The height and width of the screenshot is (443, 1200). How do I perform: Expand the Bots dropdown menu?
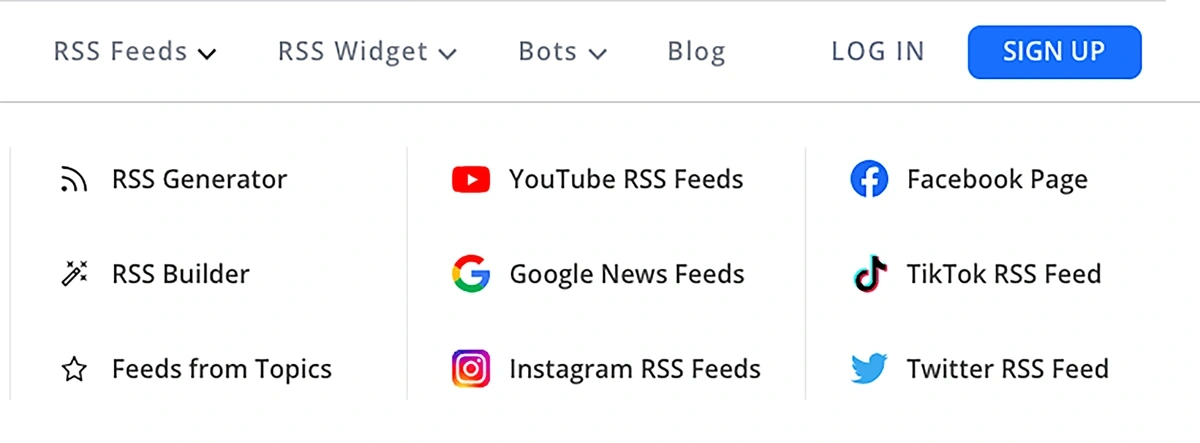coord(562,51)
